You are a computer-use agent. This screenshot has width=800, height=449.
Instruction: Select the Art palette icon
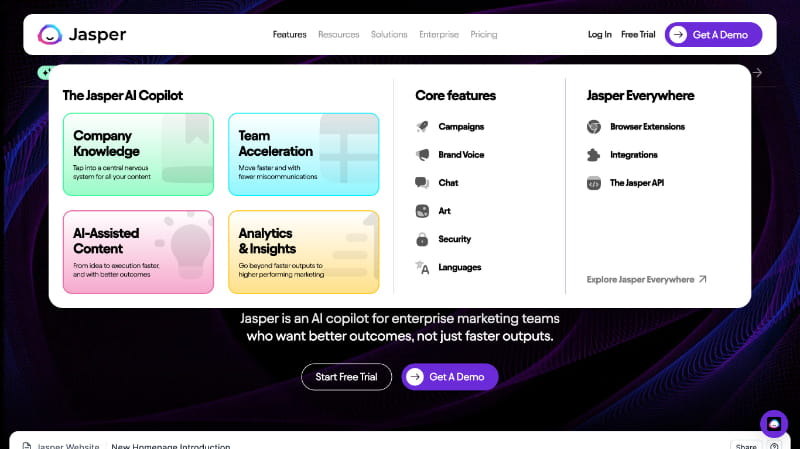tap(422, 211)
